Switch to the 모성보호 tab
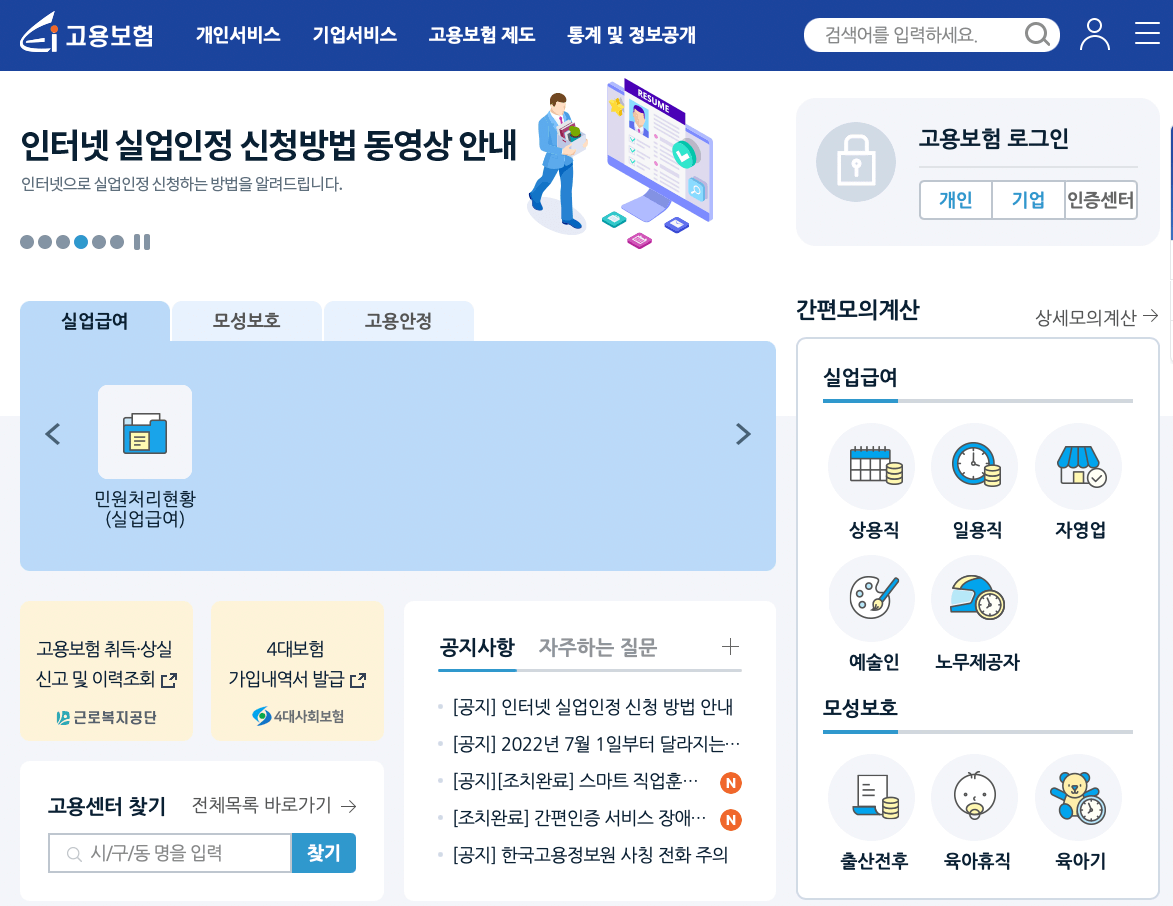 (246, 321)
